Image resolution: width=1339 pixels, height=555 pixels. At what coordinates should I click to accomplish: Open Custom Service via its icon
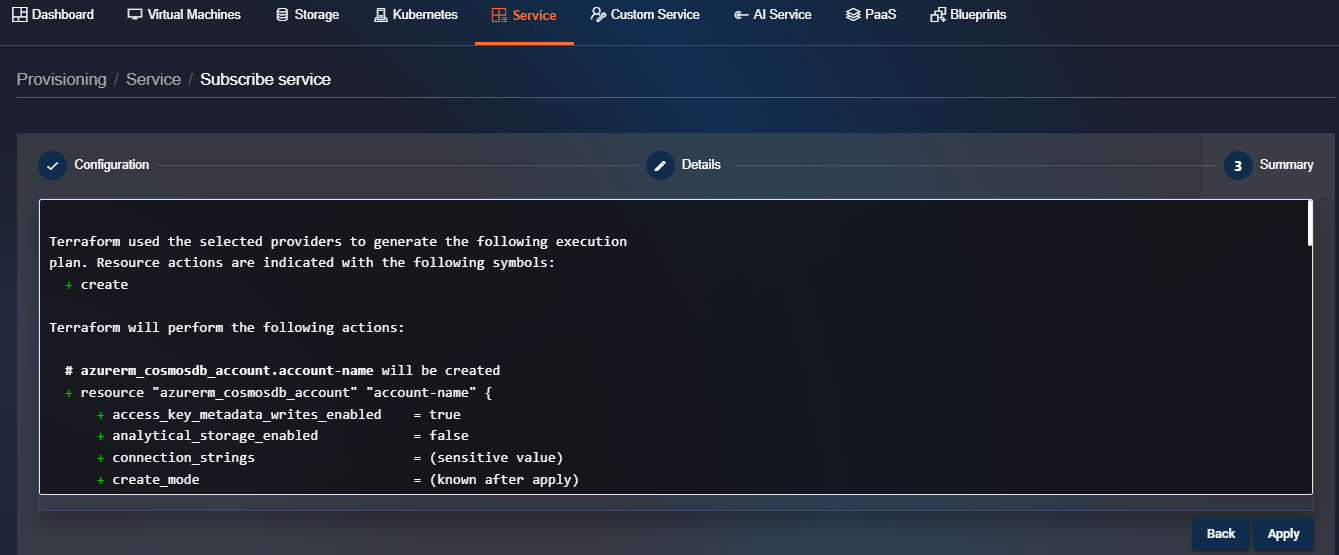coord(598,15)
